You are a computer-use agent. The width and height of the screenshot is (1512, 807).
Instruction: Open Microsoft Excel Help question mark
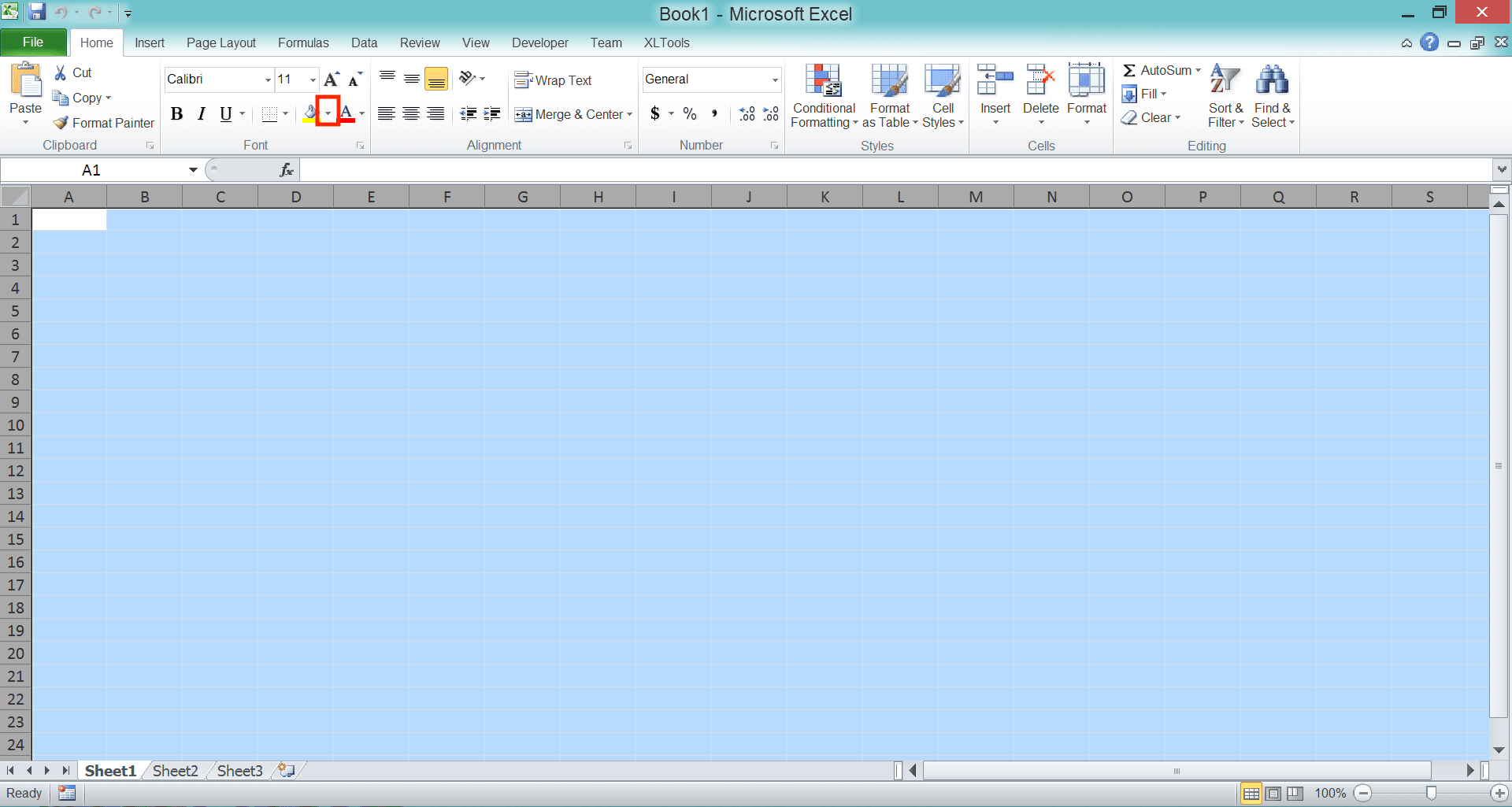[1429, 43]
